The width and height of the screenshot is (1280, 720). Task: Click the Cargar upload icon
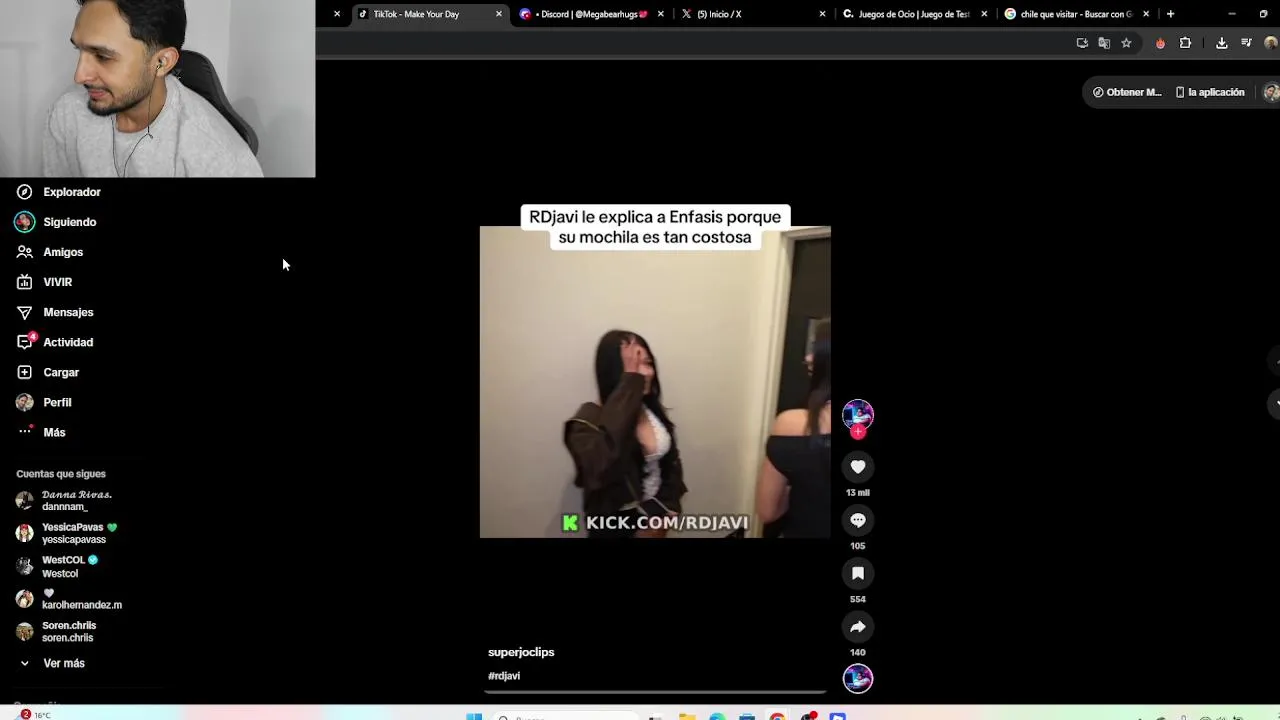[x=24, y=372]
